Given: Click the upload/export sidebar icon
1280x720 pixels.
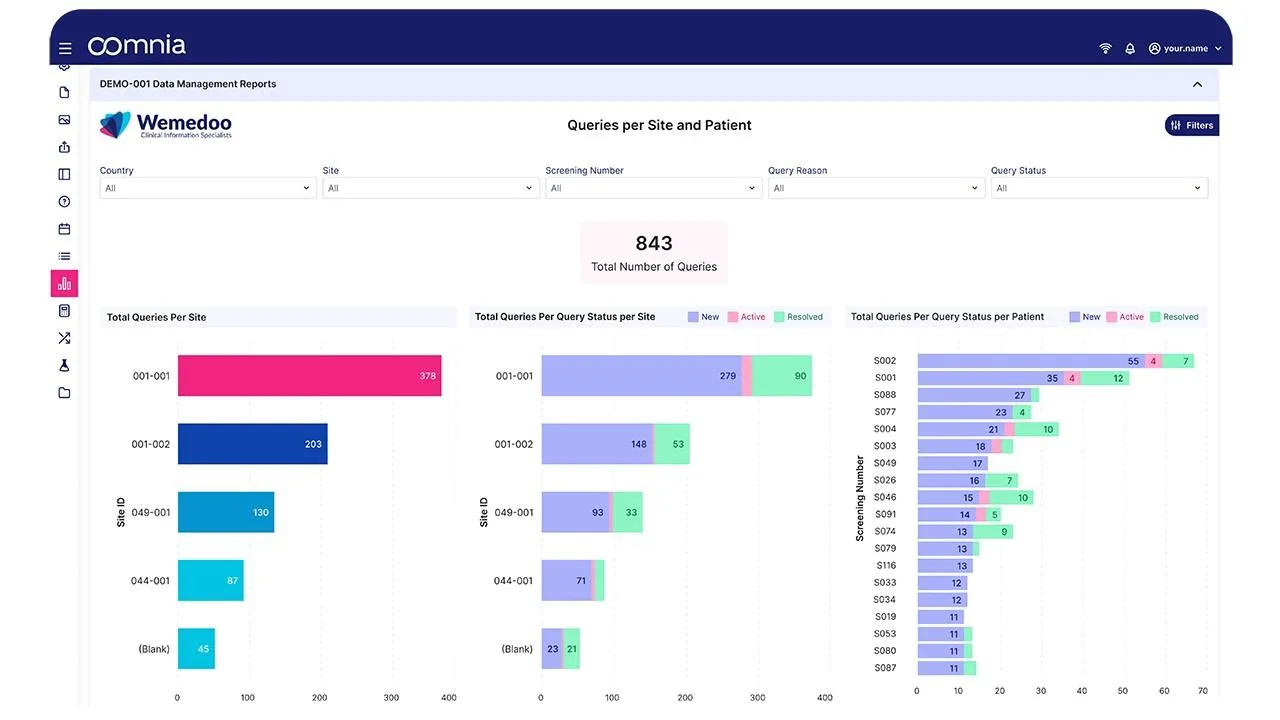Looking at the screenshot, I should (64, 147).
